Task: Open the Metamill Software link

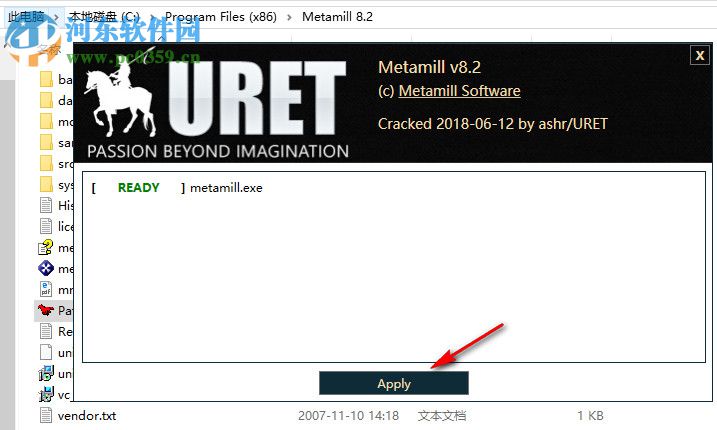Action: pos(459,91)
